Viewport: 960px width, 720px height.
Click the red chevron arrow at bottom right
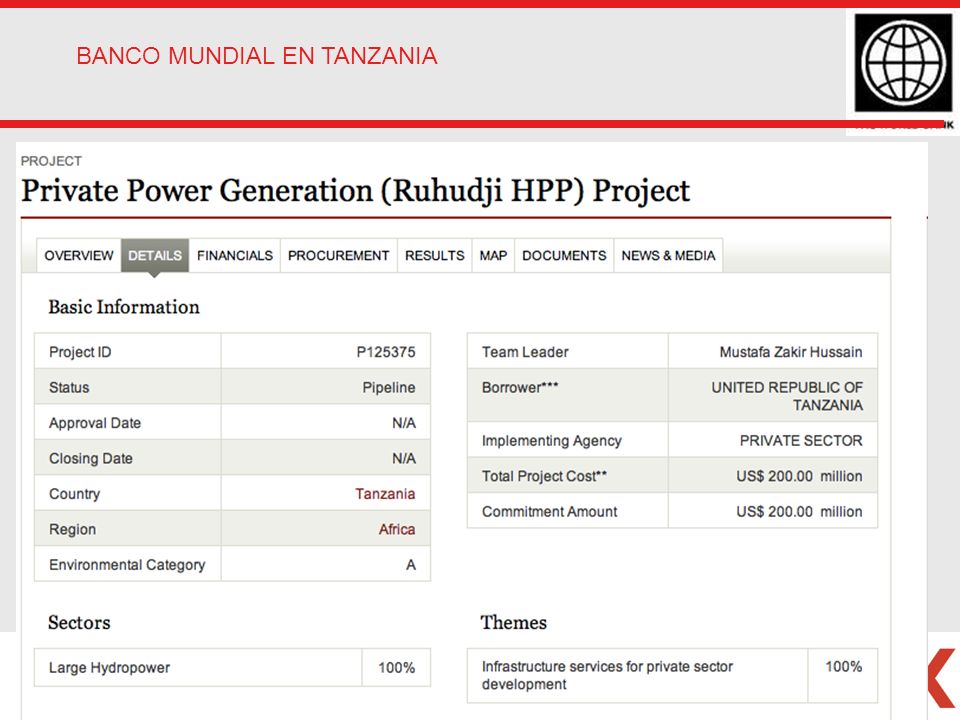[942, 678]
